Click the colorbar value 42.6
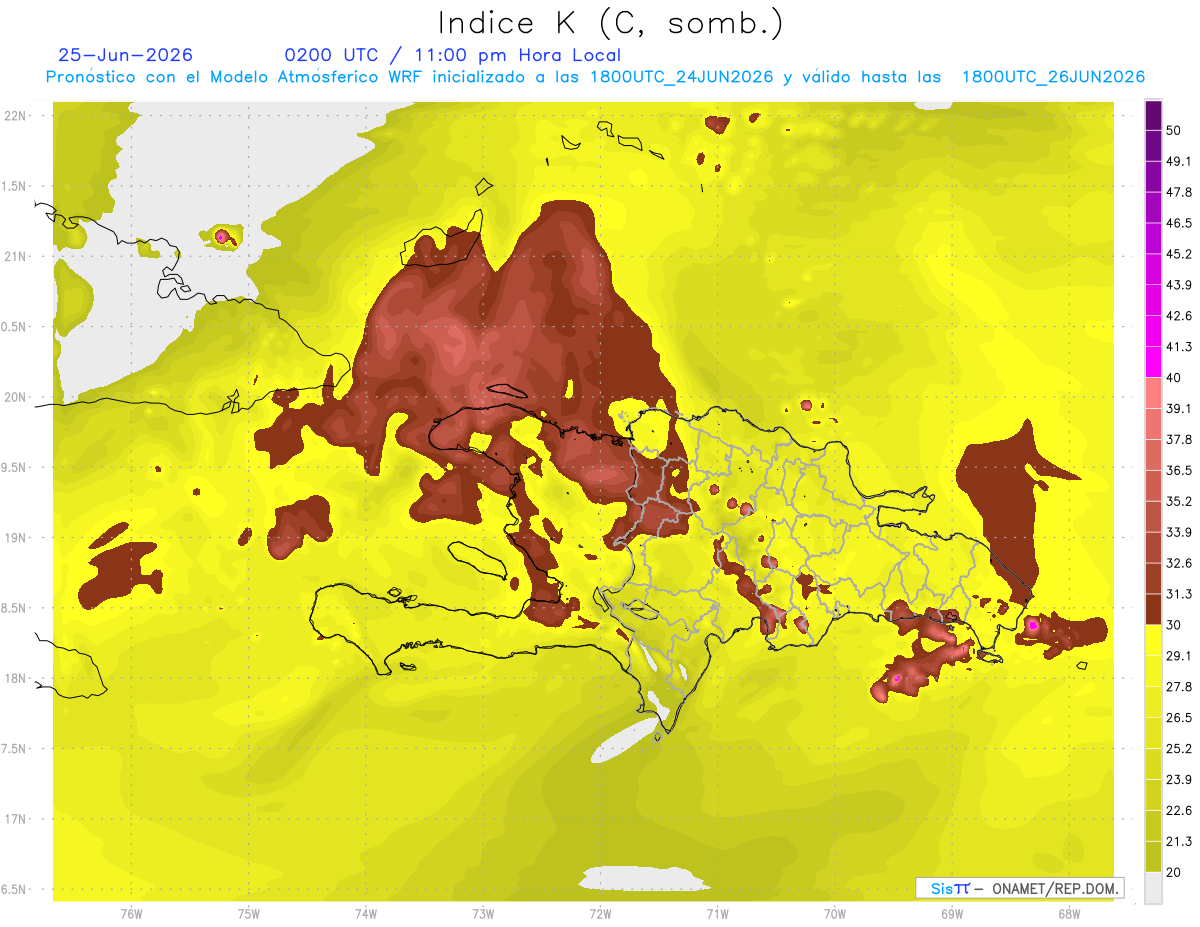This screenshot has height=927, width=1200. [x=1179, y=316]
